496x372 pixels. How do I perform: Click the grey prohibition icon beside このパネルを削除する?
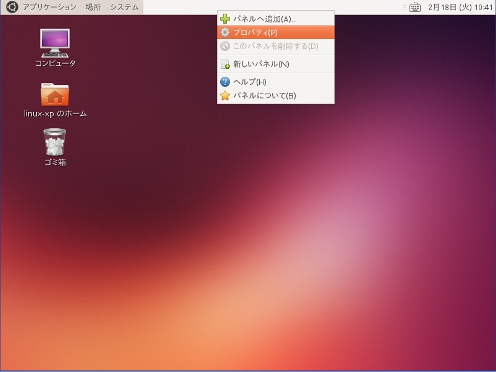tap(225, 46)
